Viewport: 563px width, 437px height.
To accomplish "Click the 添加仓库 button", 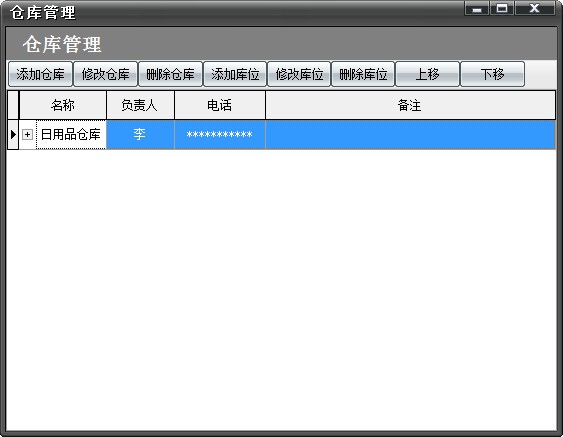I will pyautogui.click(x=40, y=74).
